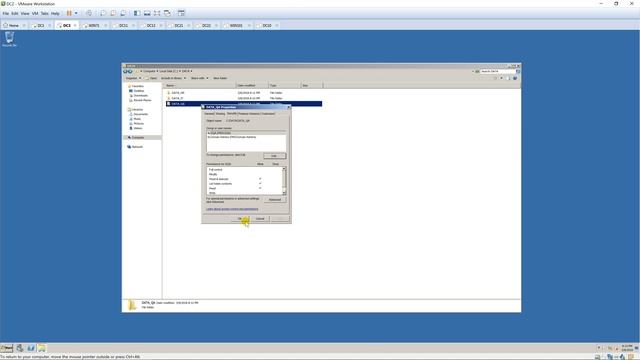
Task: Enter full screen mode icon
Action: tap(157, 13)
